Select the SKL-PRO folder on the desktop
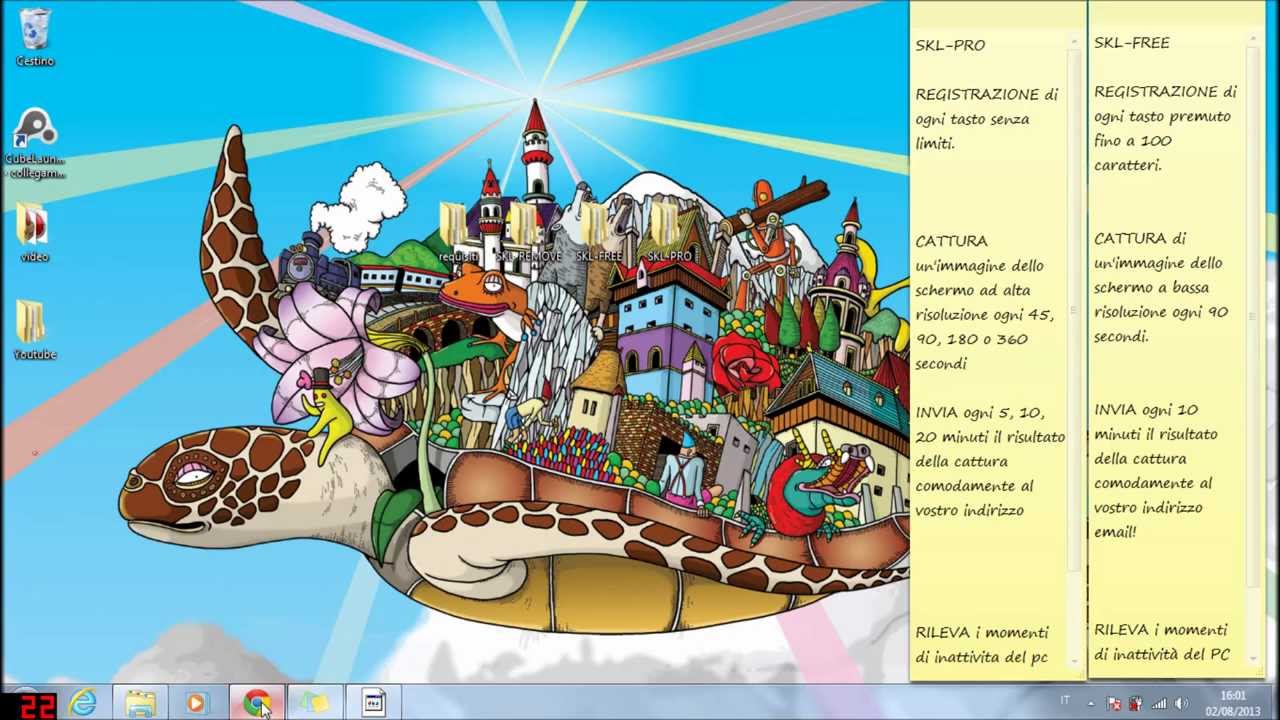This screenshot has height=720, width=1280. click(669, 232)
